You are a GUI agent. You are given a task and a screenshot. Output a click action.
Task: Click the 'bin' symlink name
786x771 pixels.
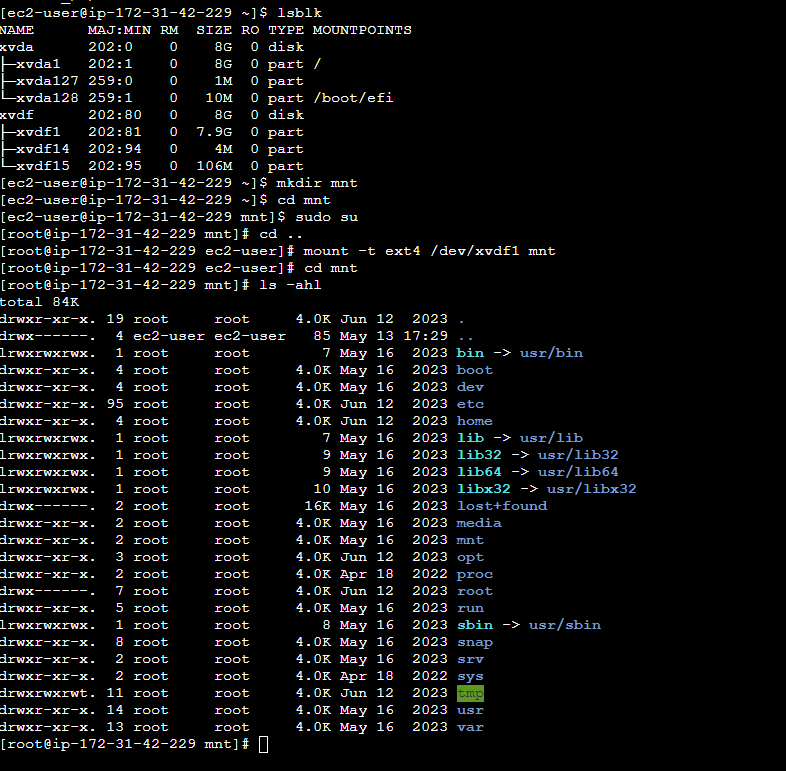(x=470, y=353)
